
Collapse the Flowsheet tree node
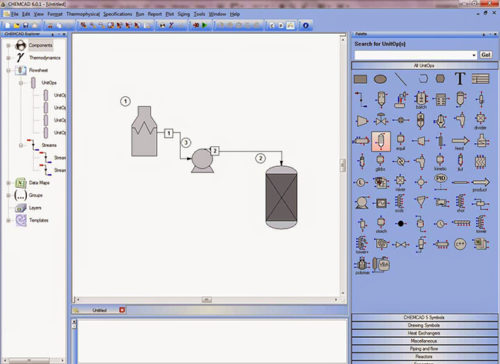click(8, 70)
